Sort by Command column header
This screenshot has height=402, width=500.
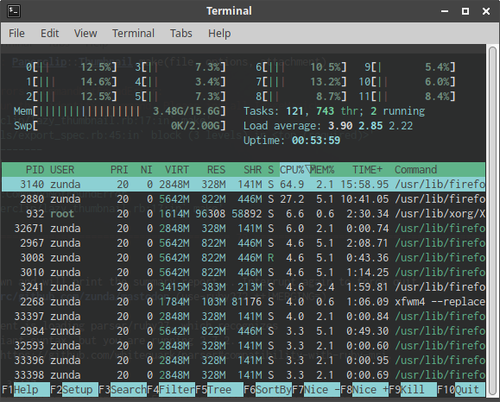tap(415, 170)
